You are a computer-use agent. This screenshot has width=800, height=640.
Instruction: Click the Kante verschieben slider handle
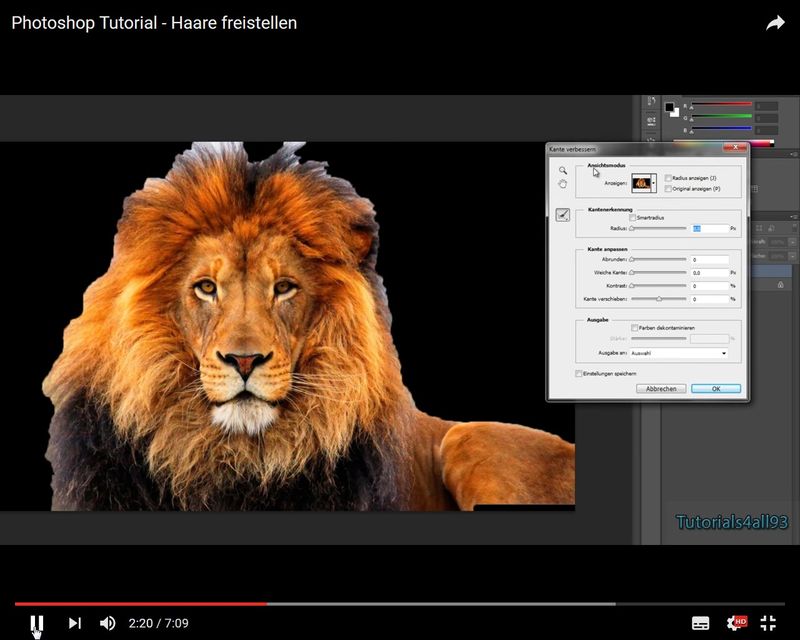659,299
